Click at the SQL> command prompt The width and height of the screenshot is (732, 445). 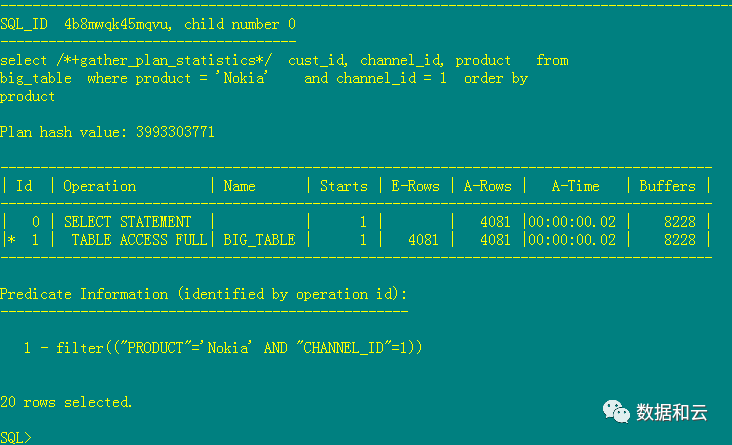click(15, 438)
